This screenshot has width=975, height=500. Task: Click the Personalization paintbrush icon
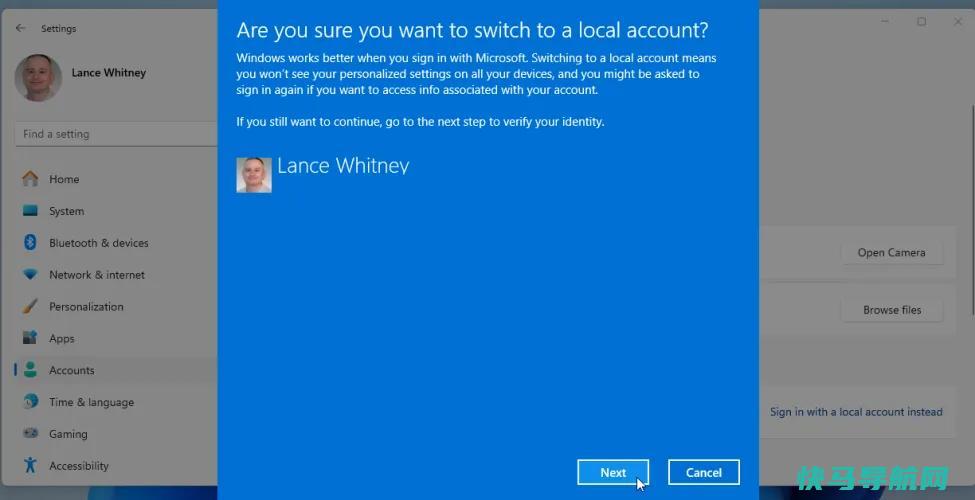pos(30,306)
